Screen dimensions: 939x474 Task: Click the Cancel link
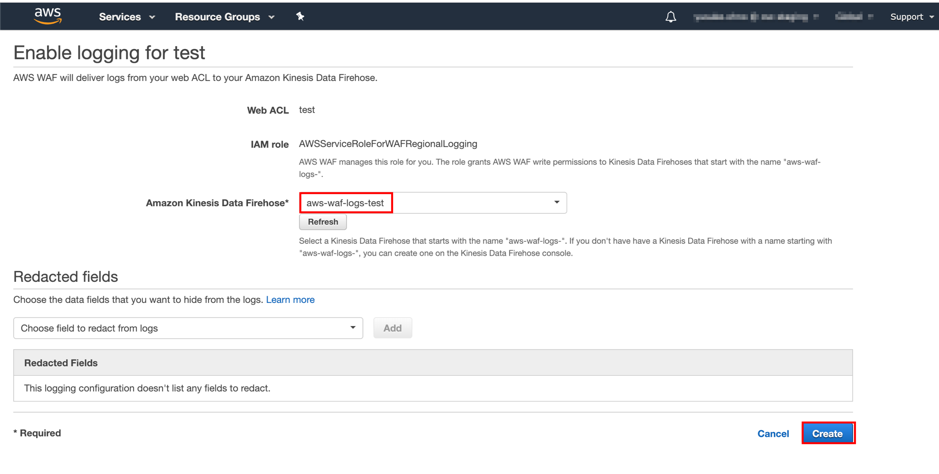tap(773, 434)
